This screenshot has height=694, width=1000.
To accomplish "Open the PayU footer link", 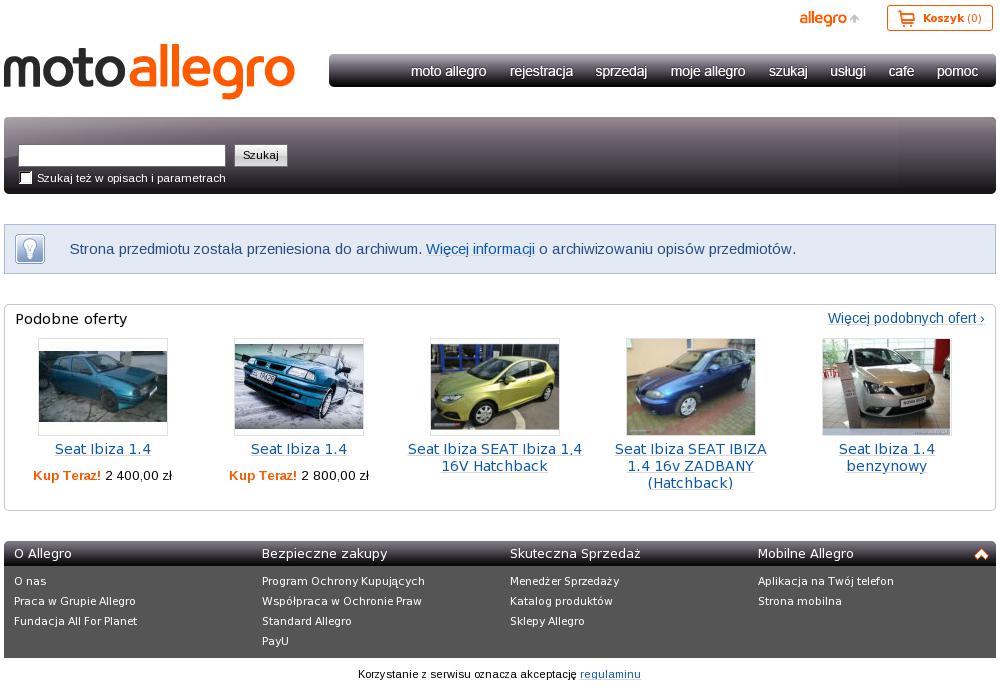I will 275,641.
